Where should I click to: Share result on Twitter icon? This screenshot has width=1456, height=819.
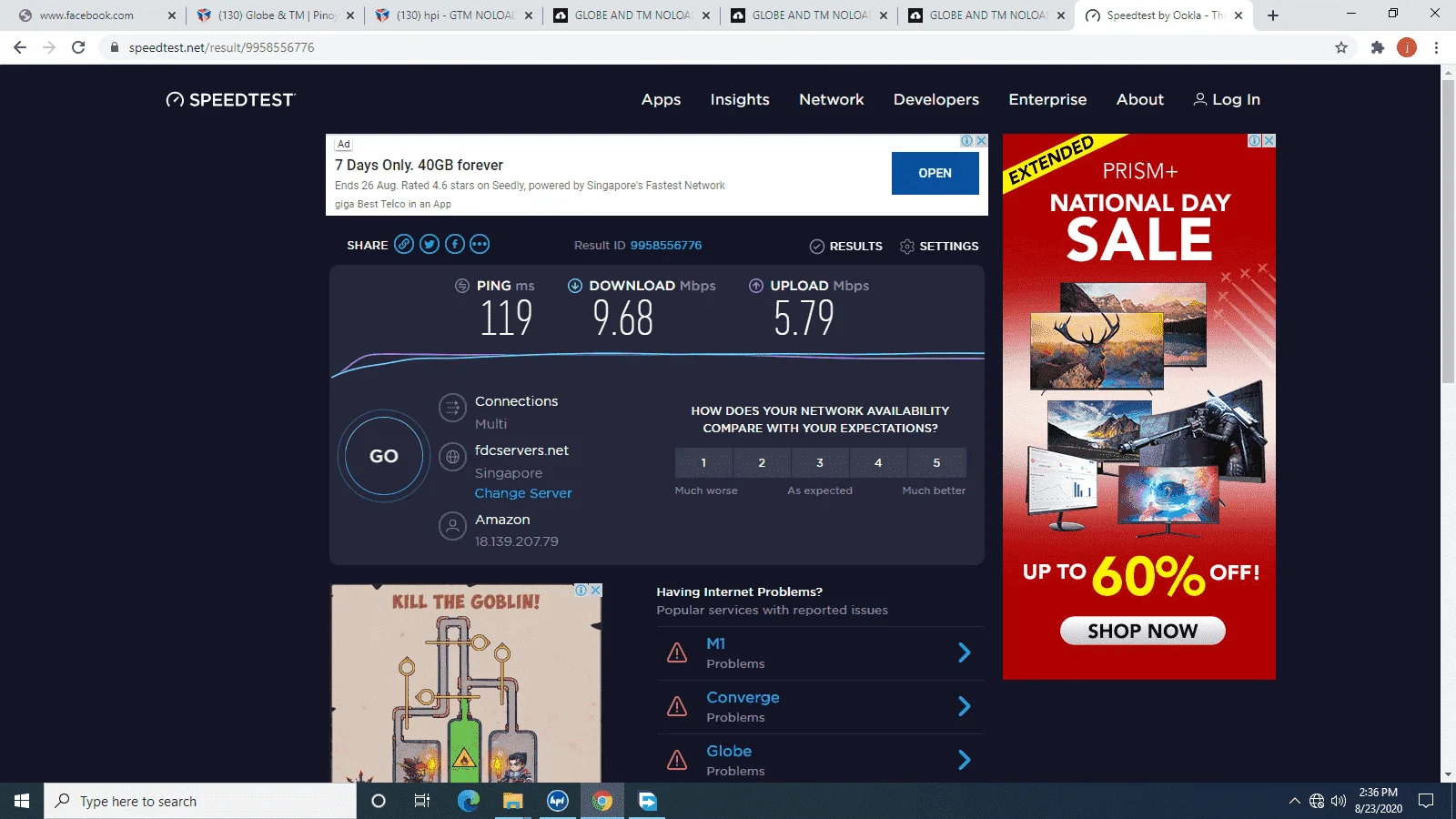(x=430, y=244)
